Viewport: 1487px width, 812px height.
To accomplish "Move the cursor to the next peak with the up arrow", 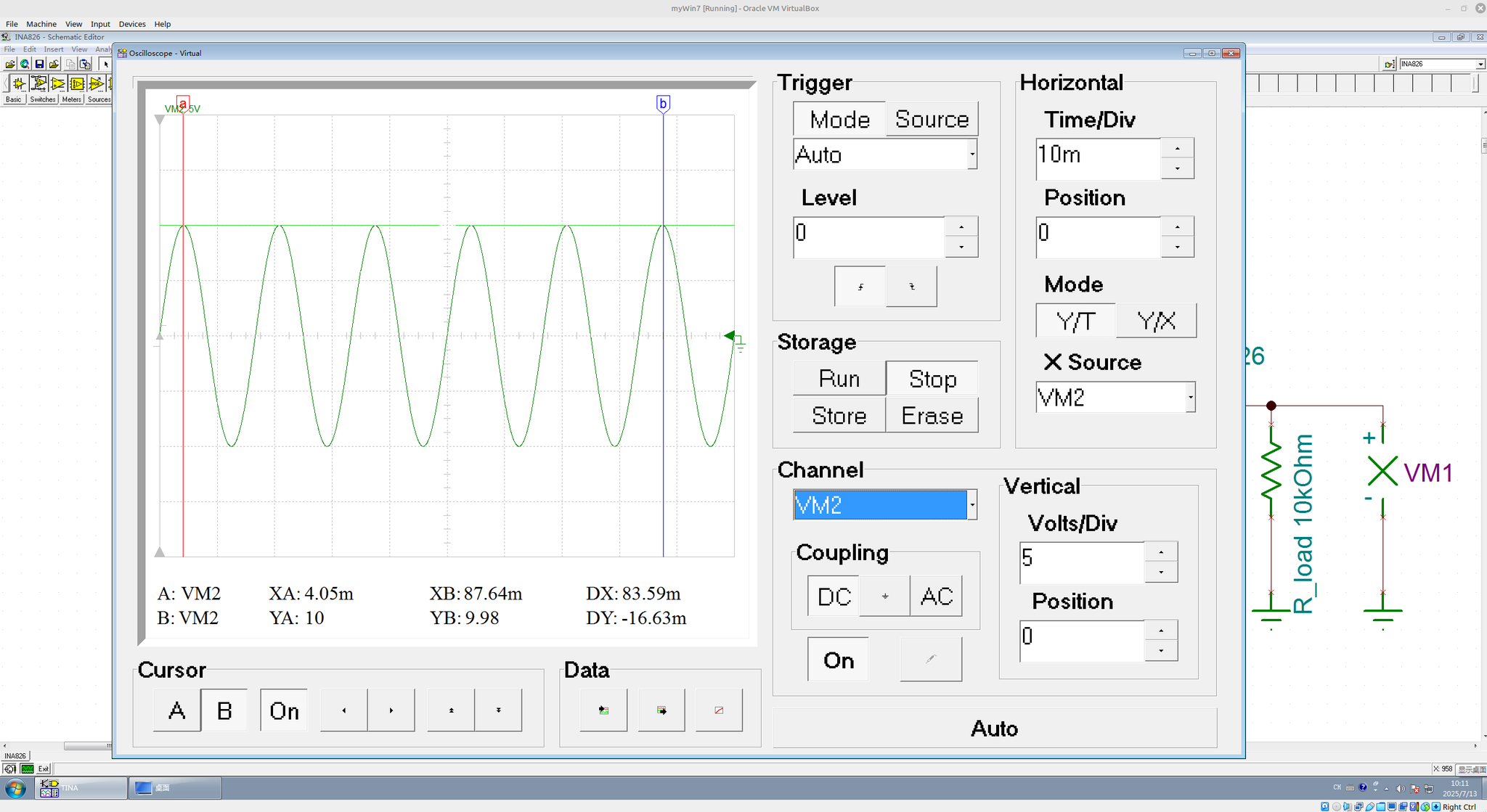I will coord(451,710).
